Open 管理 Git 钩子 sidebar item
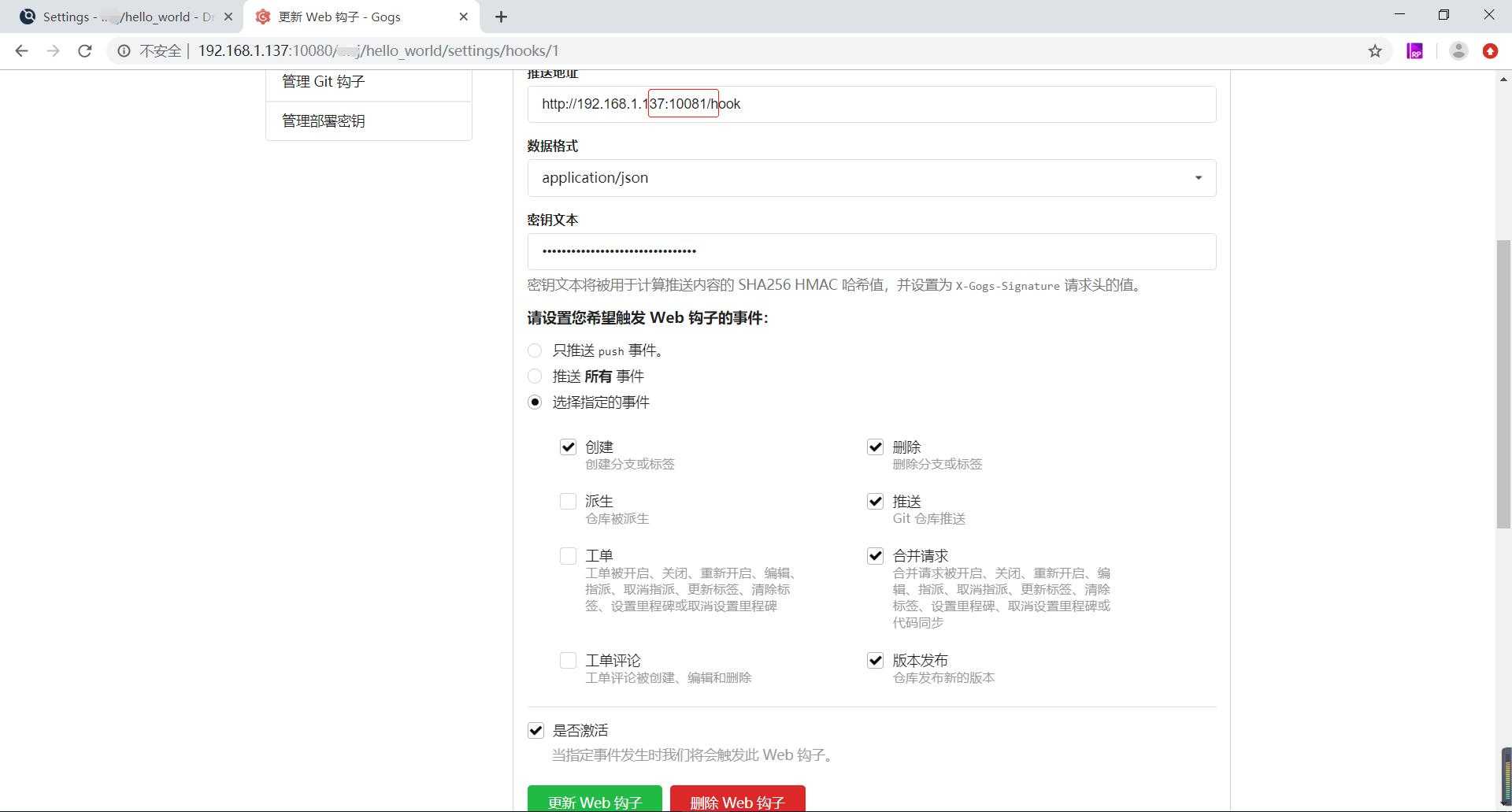The height and width of the screenshot is (812, 1512). 369,82
